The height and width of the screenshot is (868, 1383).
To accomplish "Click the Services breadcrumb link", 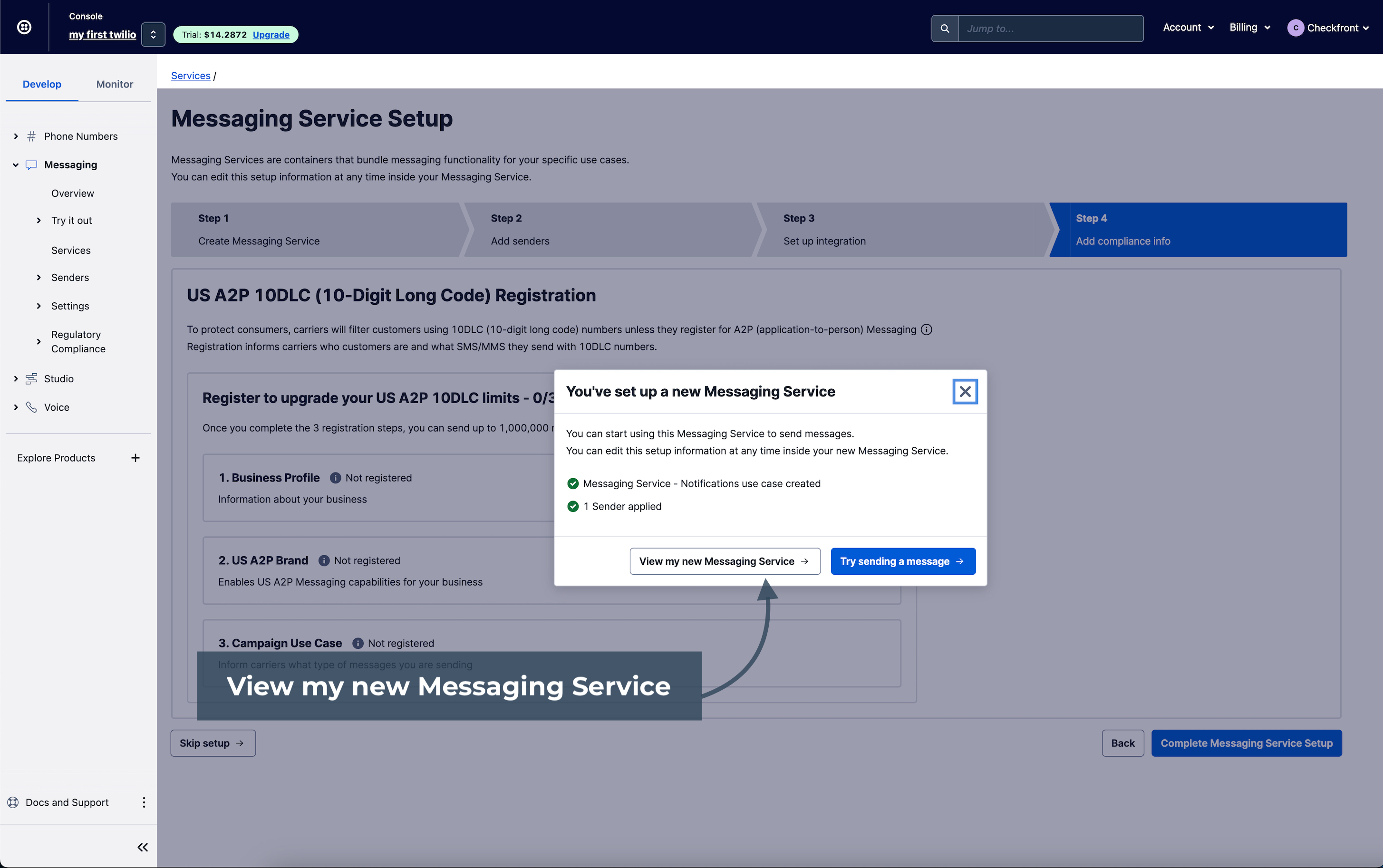I will (191, 75).
